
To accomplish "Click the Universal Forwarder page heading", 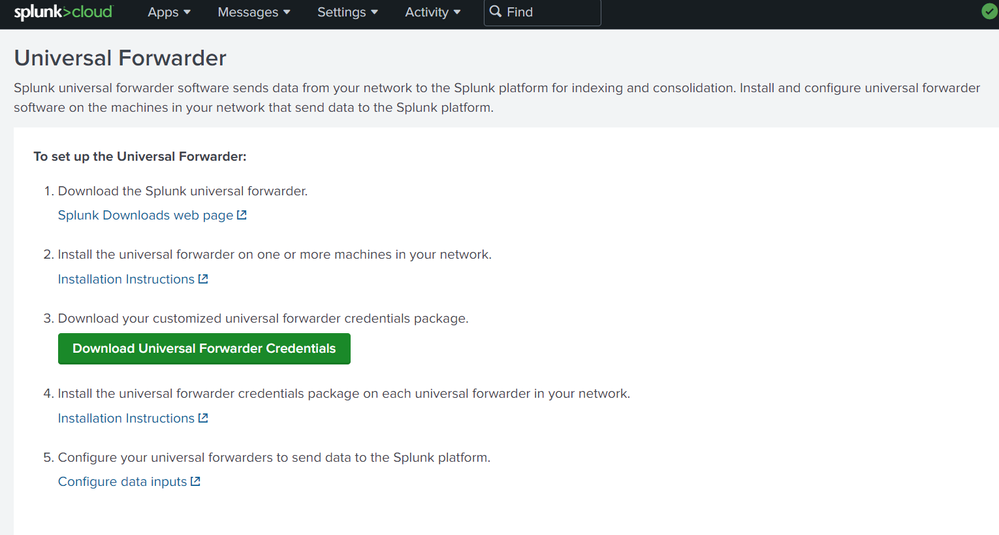I will 120,58.
